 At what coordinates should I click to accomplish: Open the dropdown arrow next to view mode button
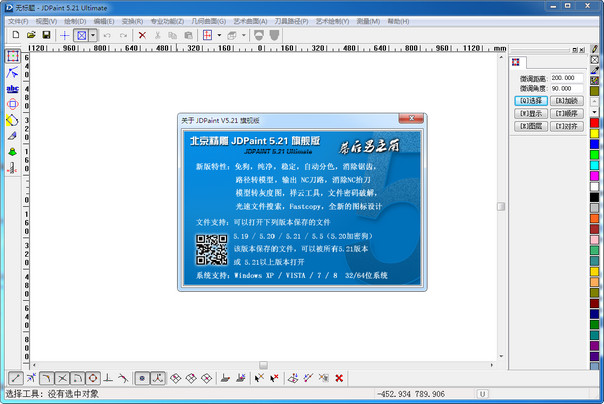click(x=93, y=34)
